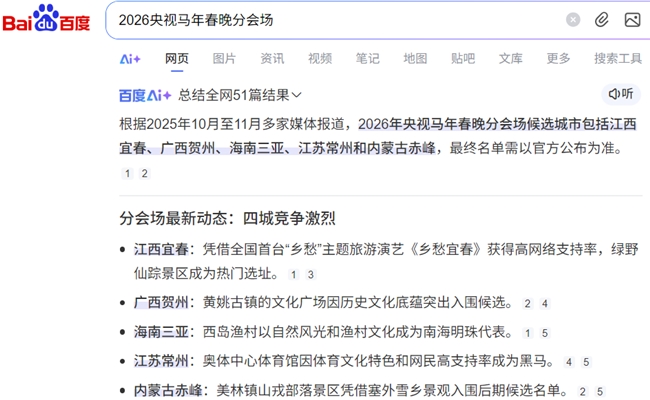This screenshot has height=400, width=650.
Task: Switch to the 图片 tab
Action: coord(225,59)
